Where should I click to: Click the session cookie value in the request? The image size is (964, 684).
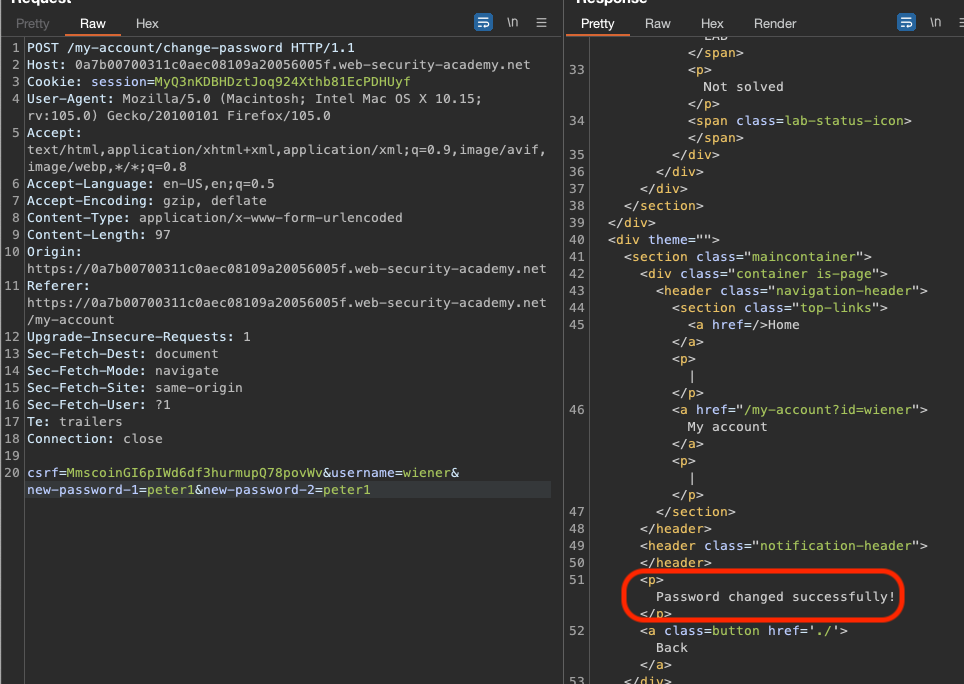point(282,81)
